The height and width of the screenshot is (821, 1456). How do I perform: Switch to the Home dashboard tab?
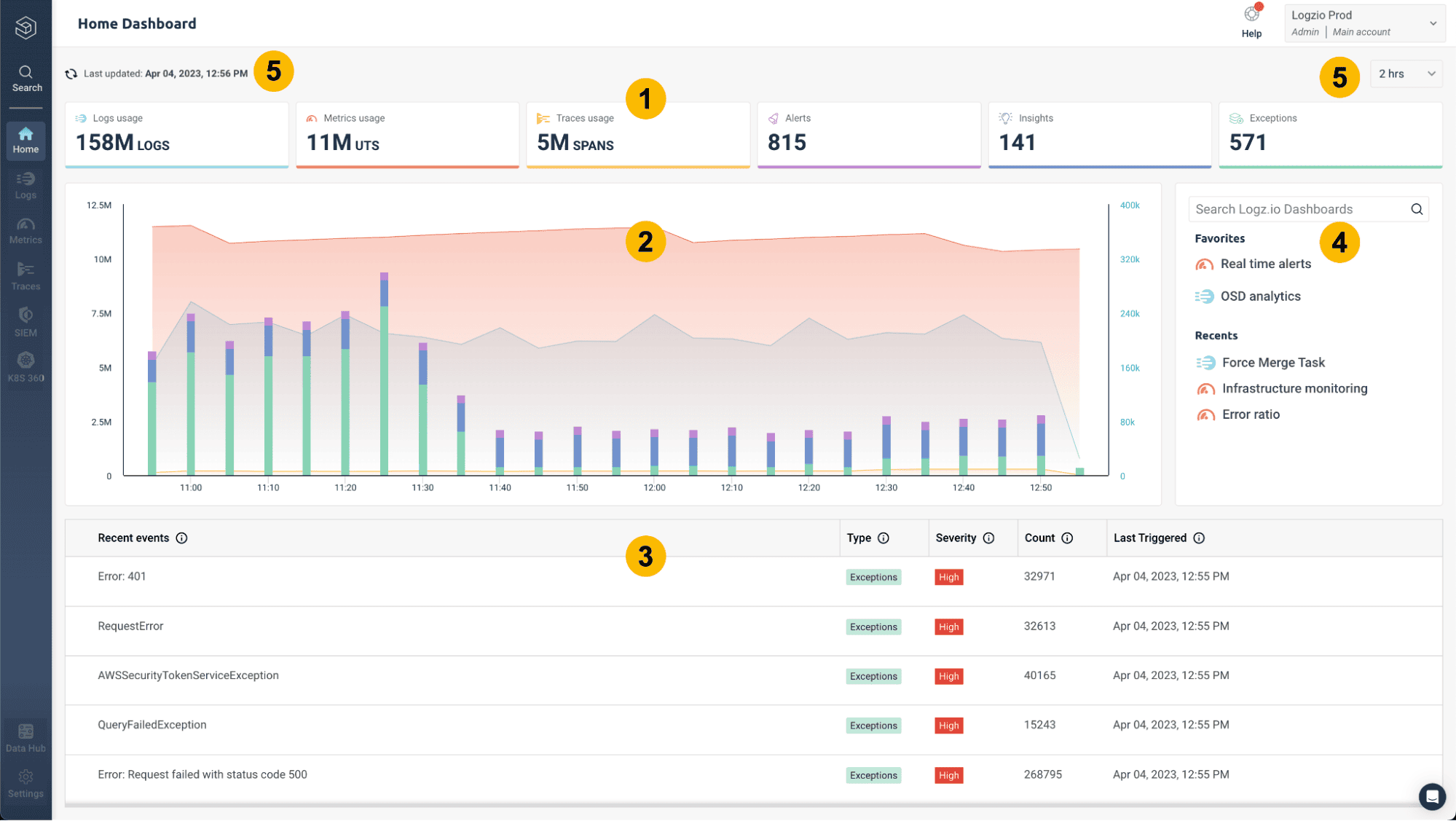[25, 139]
